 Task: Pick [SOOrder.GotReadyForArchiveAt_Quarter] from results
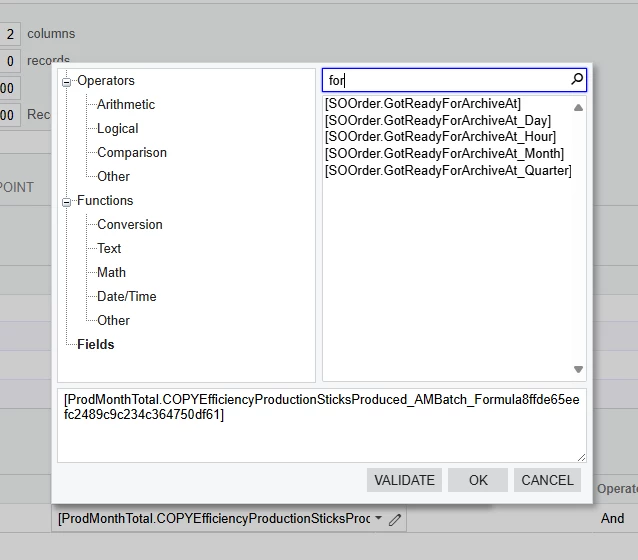pyautogui.click(x=448, y=171)
